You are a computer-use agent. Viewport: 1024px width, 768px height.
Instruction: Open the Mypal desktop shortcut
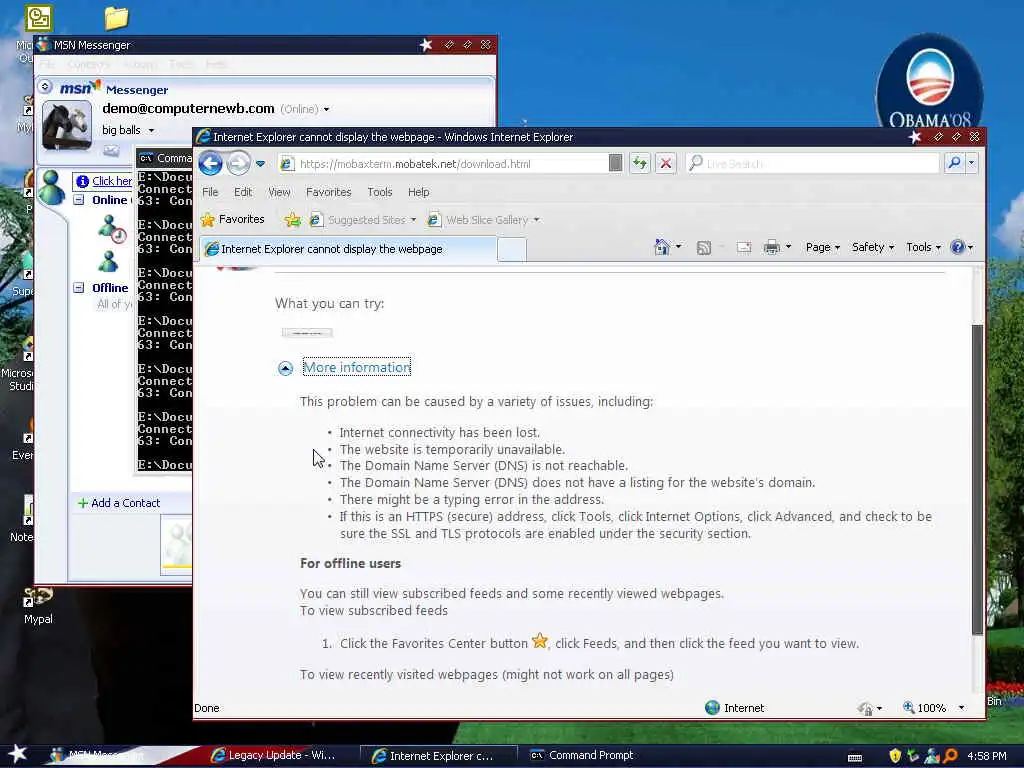pyautogui.click(x=38, y=605)
